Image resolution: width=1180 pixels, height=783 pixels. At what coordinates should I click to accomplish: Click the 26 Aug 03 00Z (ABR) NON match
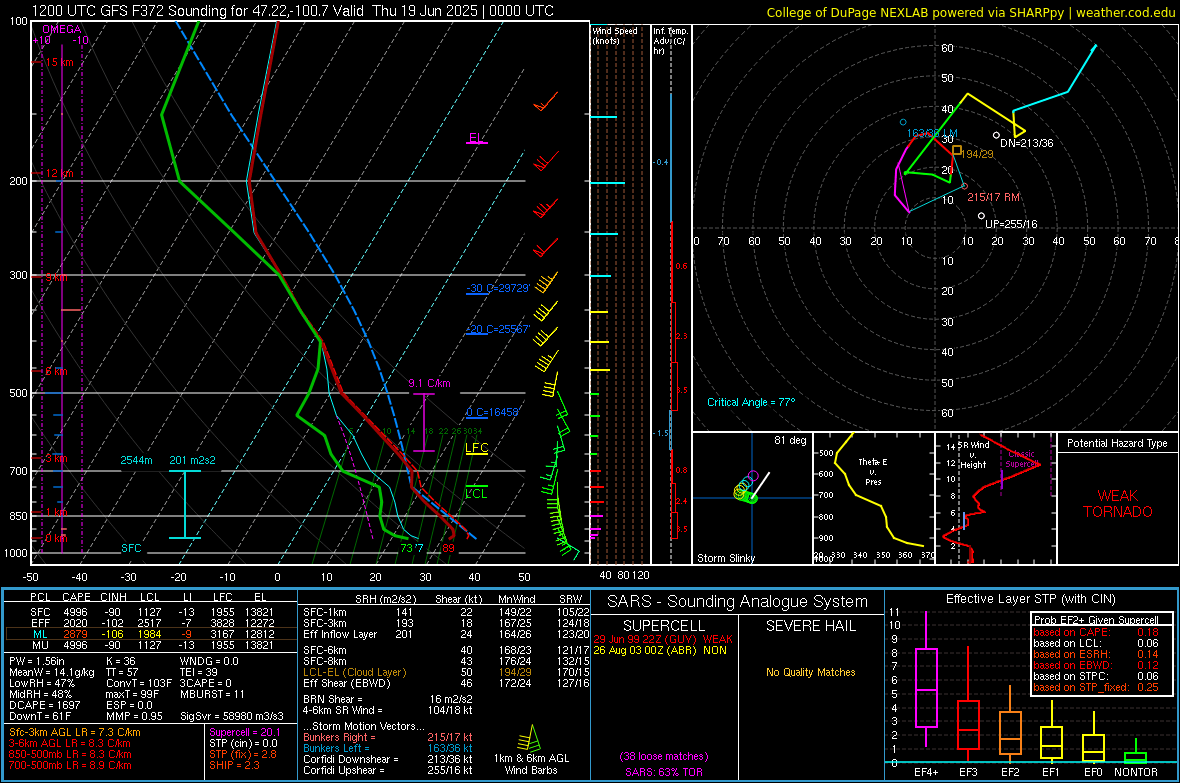(660, 650)
